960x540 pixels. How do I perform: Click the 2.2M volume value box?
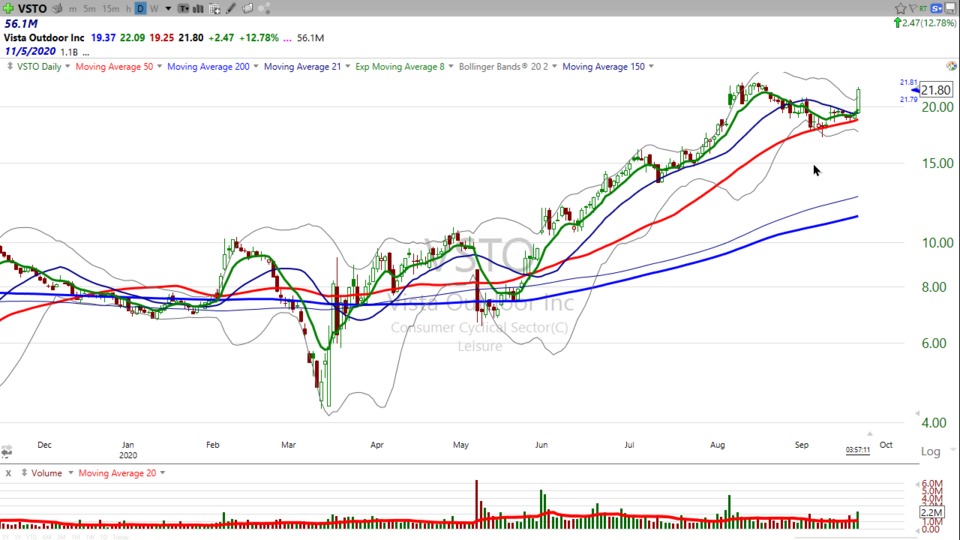click(x=931, y=512)
